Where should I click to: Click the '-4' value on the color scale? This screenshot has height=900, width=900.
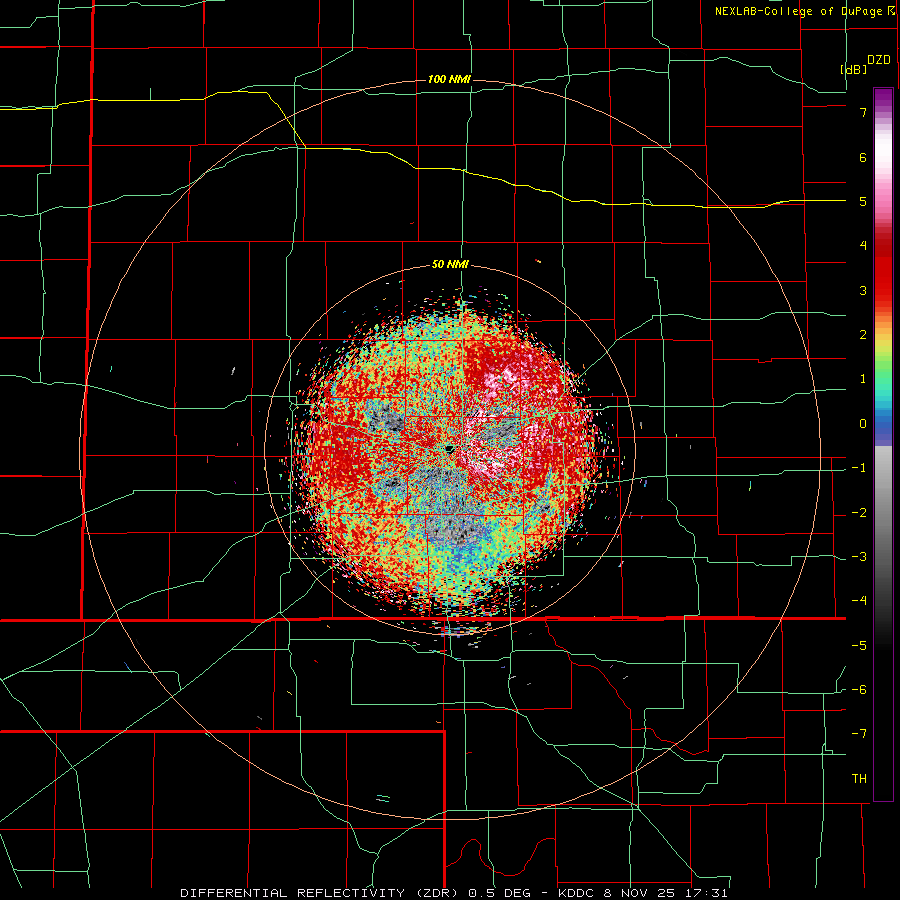click(x=859, y=601)
